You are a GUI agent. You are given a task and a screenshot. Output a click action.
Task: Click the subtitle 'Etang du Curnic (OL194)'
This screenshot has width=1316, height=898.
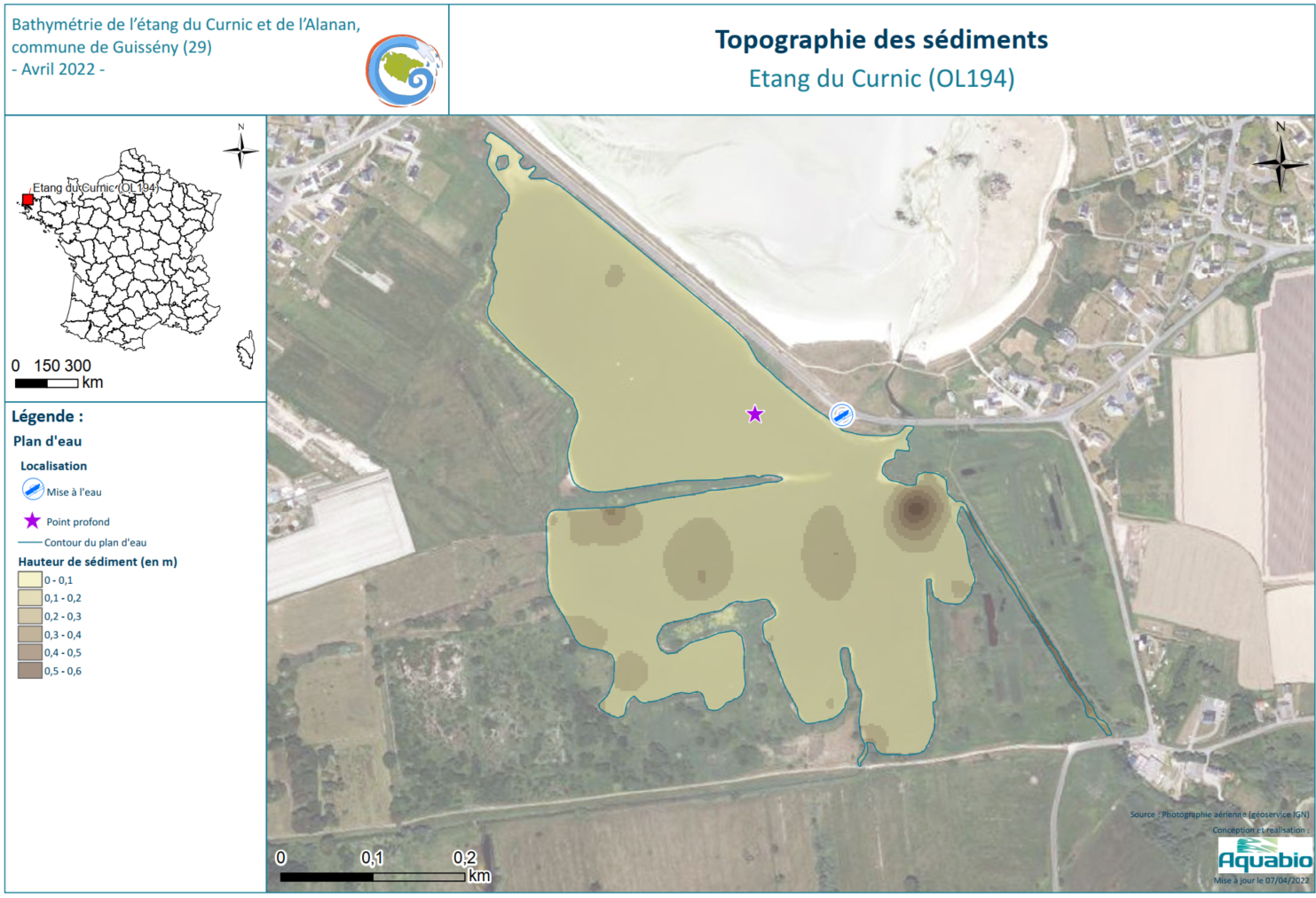tap(881, 79)
